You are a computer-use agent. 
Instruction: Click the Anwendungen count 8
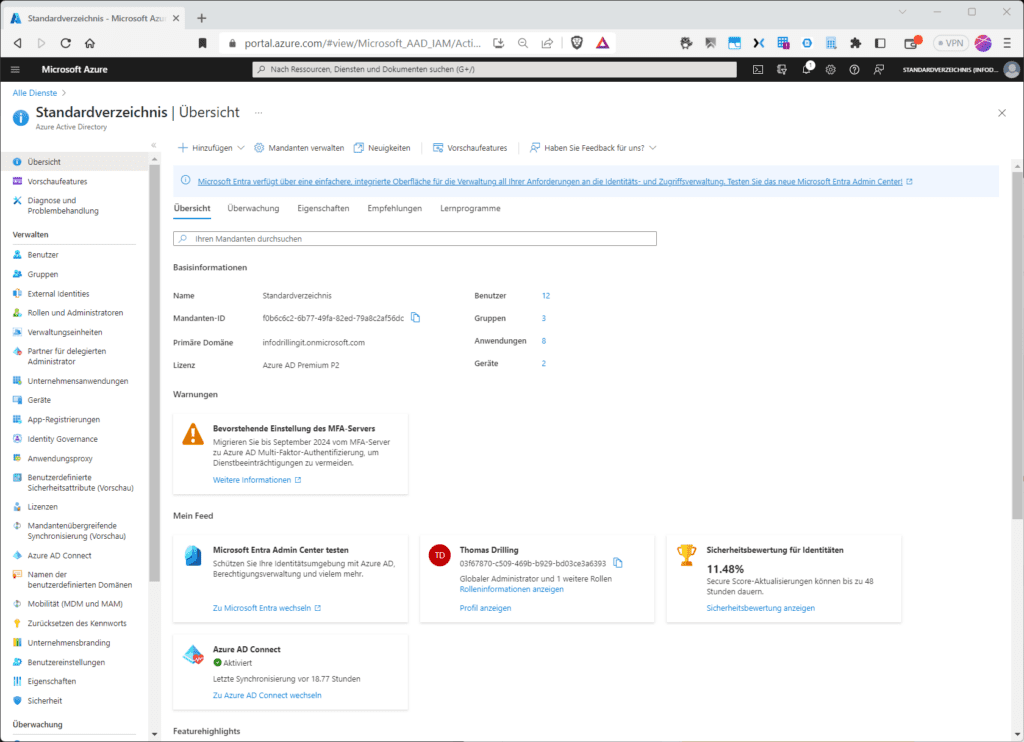click(x=543, y=341)
